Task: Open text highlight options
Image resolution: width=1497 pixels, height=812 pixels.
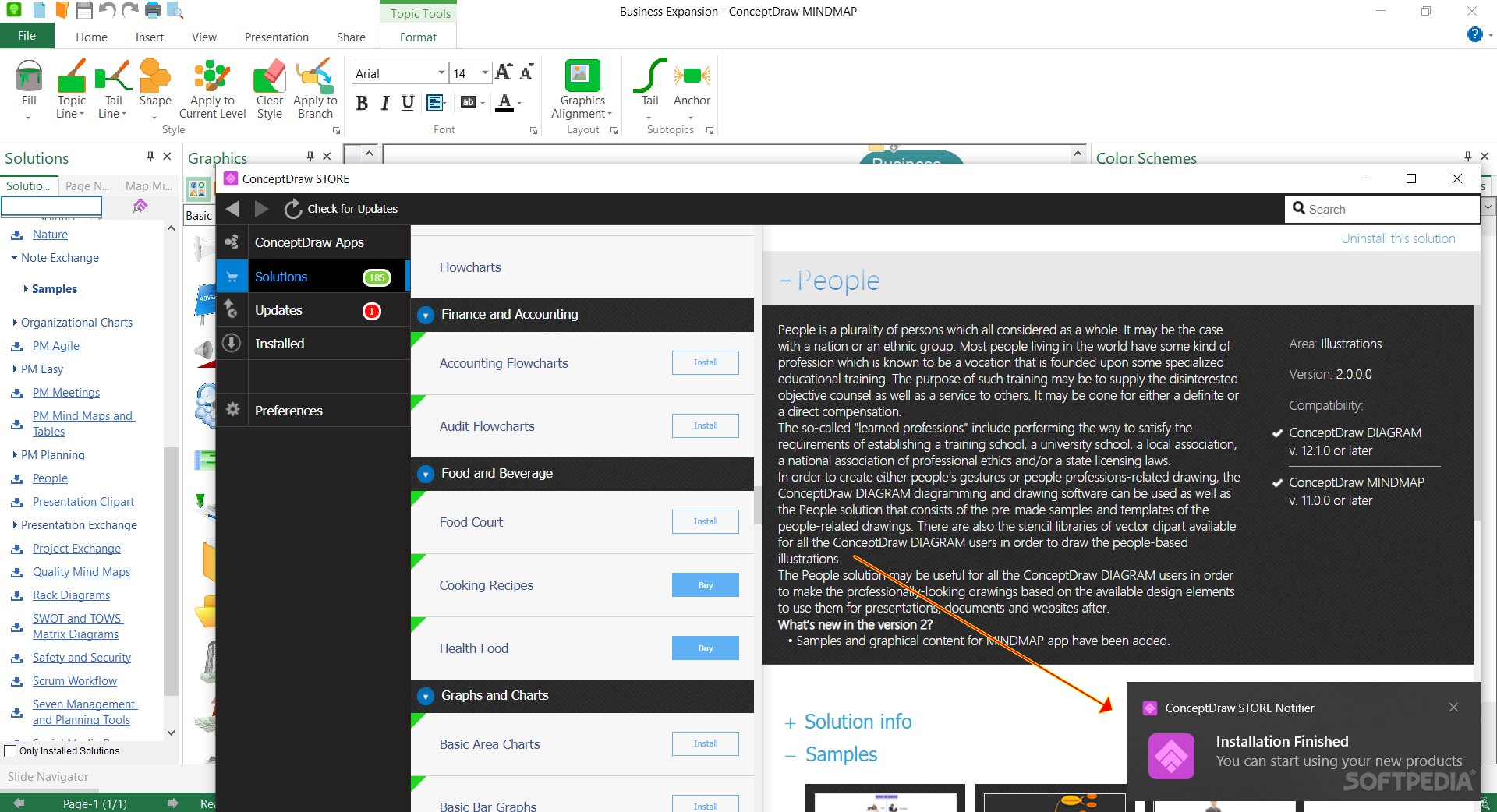Action: pyautogui.click(x=472, y=103)
